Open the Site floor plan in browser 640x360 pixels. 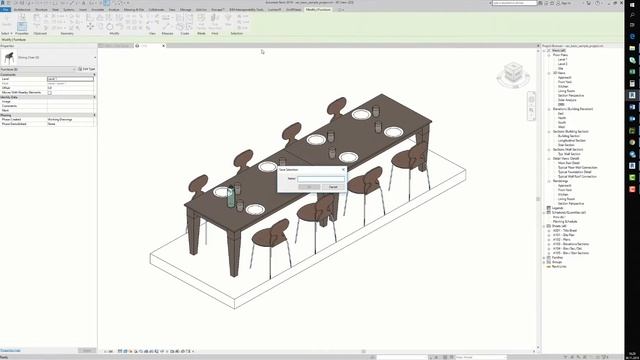pos(561,69)
